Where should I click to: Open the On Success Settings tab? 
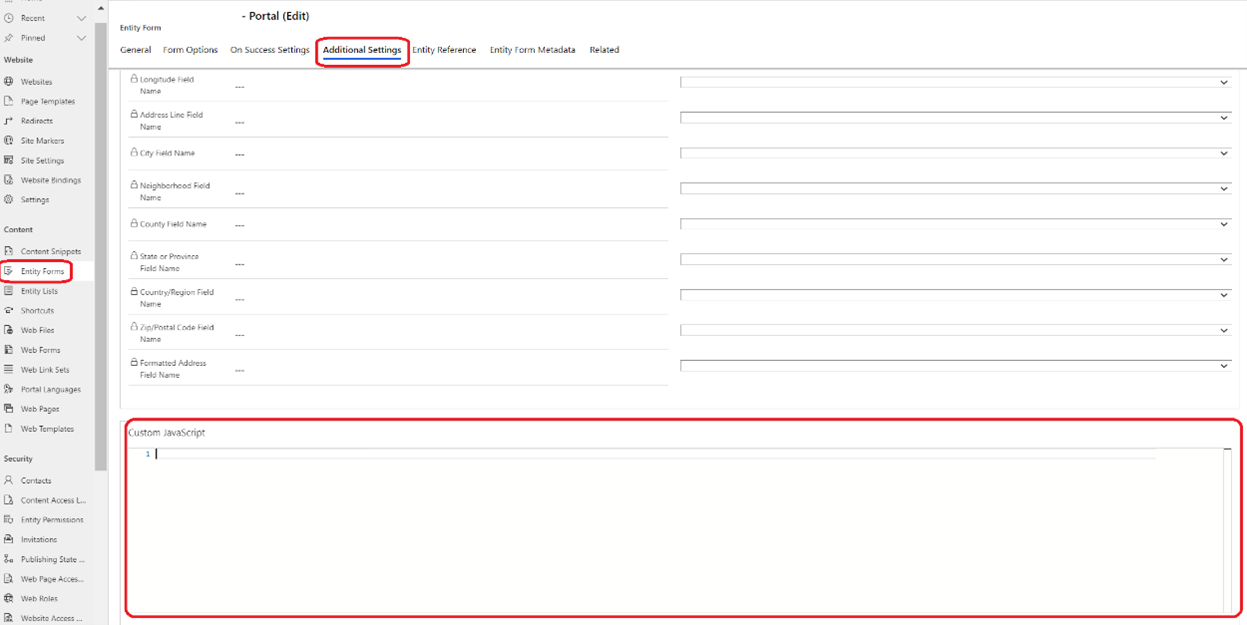tap(270, 50)
